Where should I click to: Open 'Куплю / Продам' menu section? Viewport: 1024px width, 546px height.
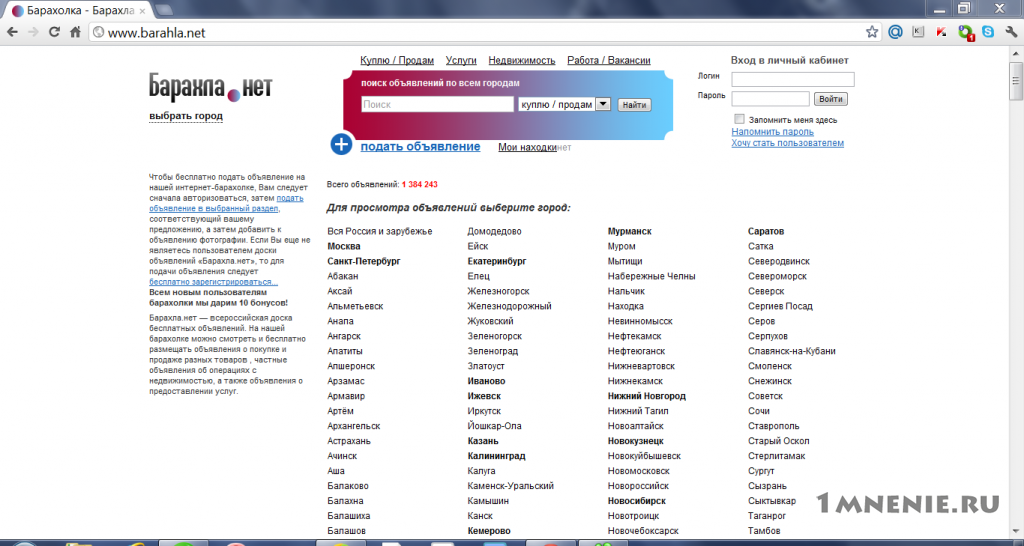coord(397,60)
